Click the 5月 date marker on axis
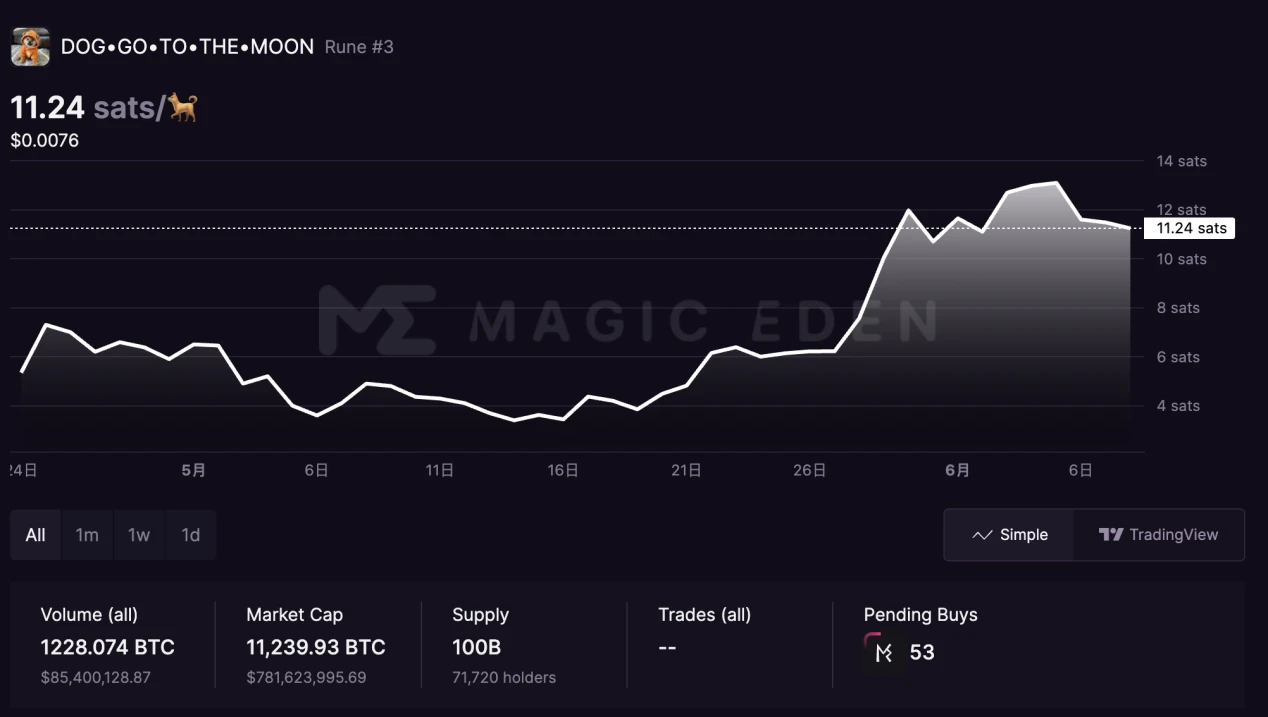 tap(194, 470)
